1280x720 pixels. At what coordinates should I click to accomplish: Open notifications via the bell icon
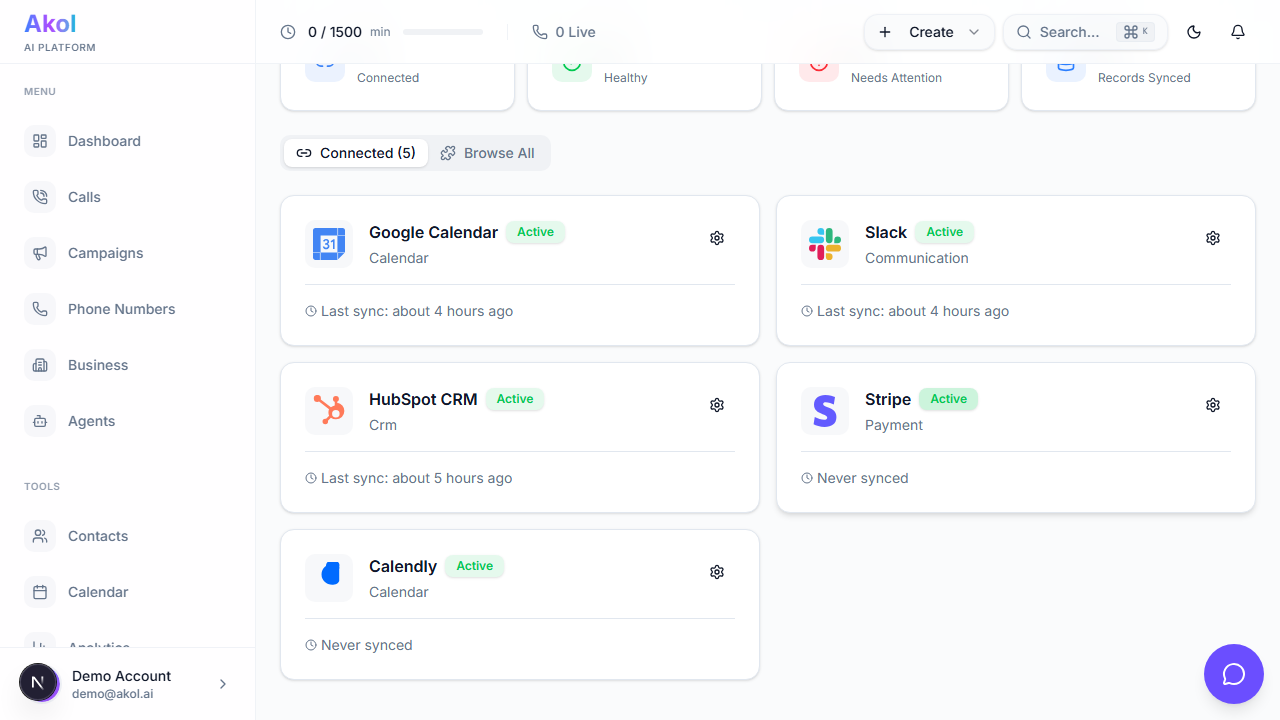point(1237,31)
